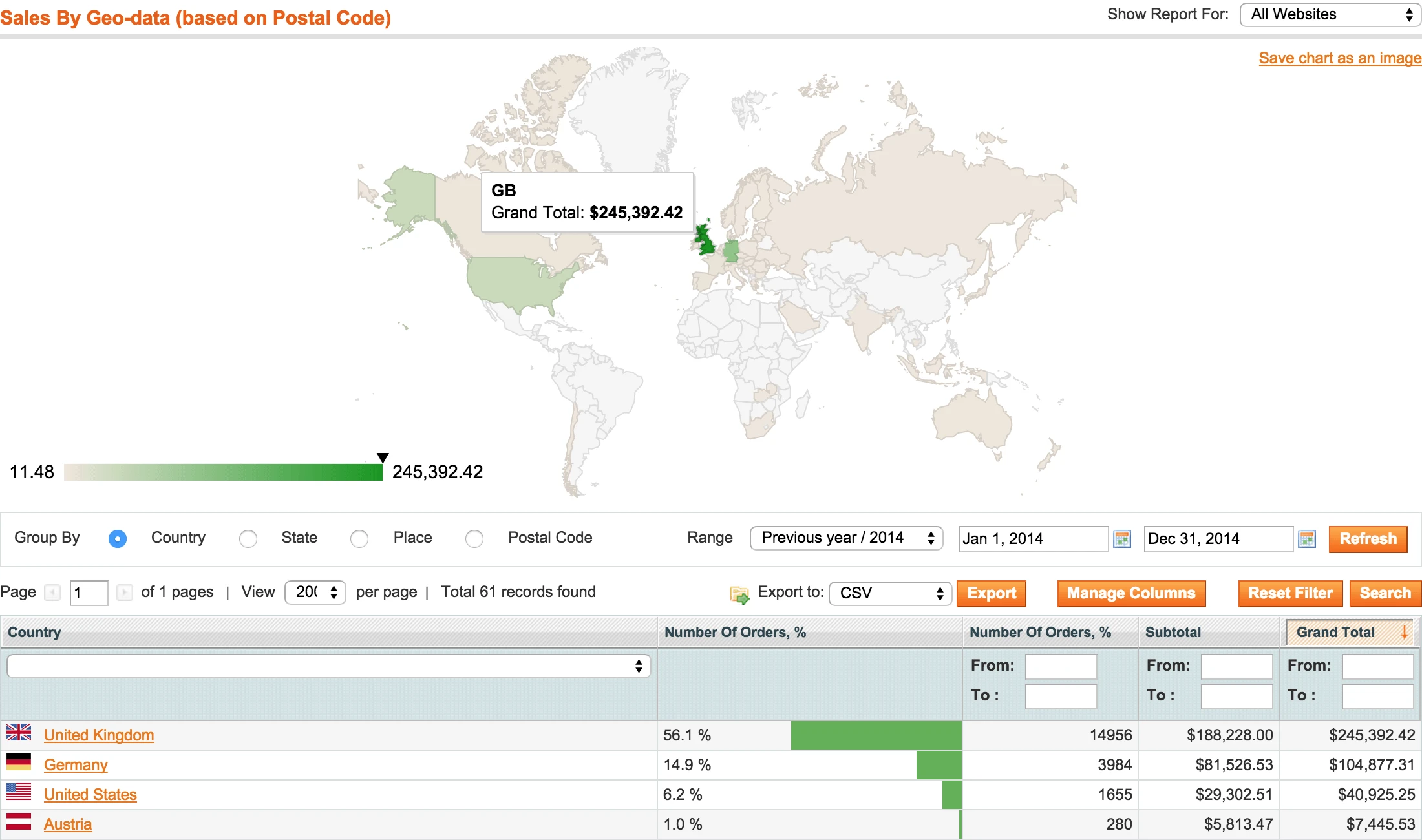Open the calendar picker for Jan 1, 2014
Viewport: 1422px width, 840px height.
point(1121,538)
